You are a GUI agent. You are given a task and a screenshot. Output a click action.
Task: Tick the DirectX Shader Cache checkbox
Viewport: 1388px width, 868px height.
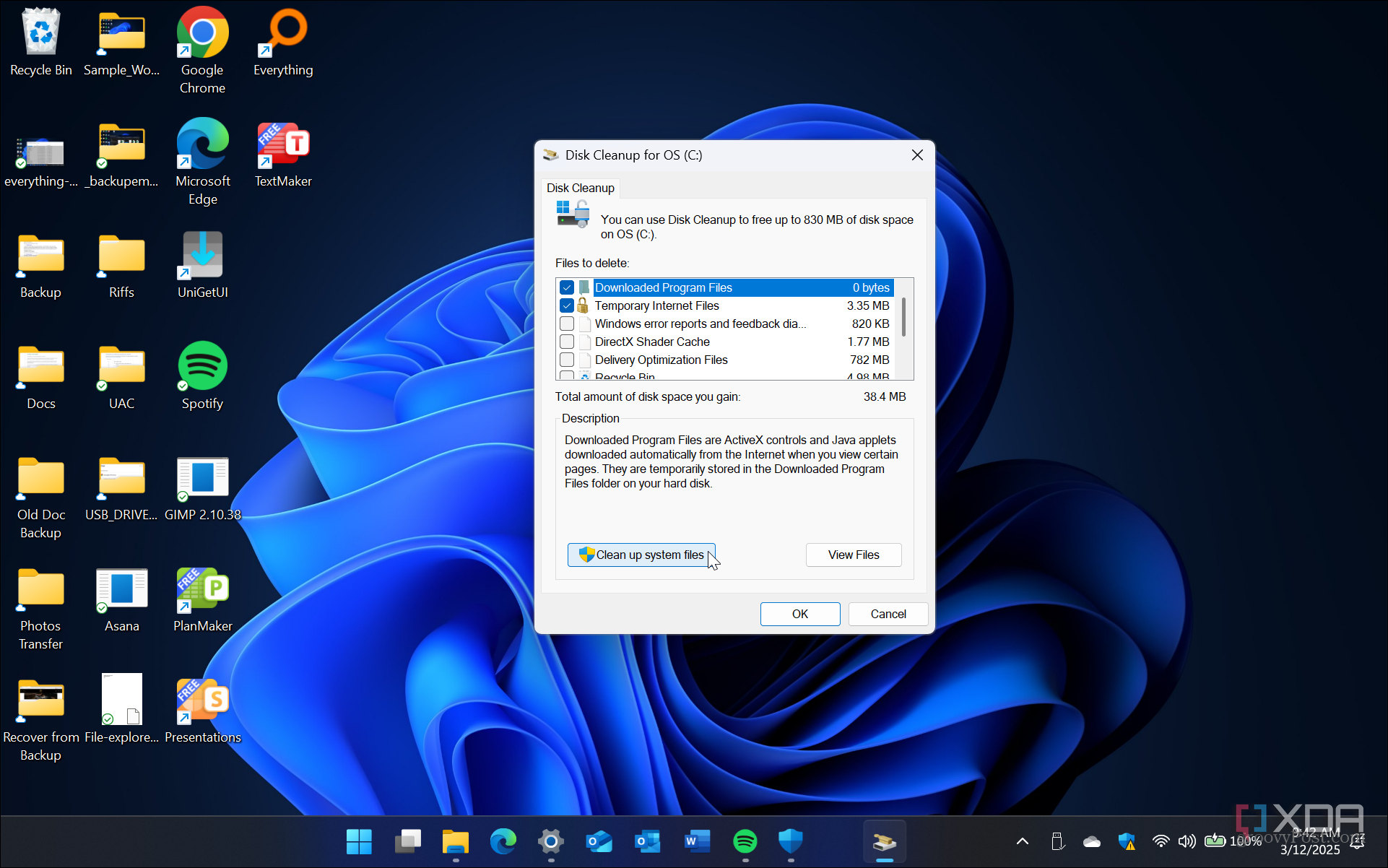(567, 342)
